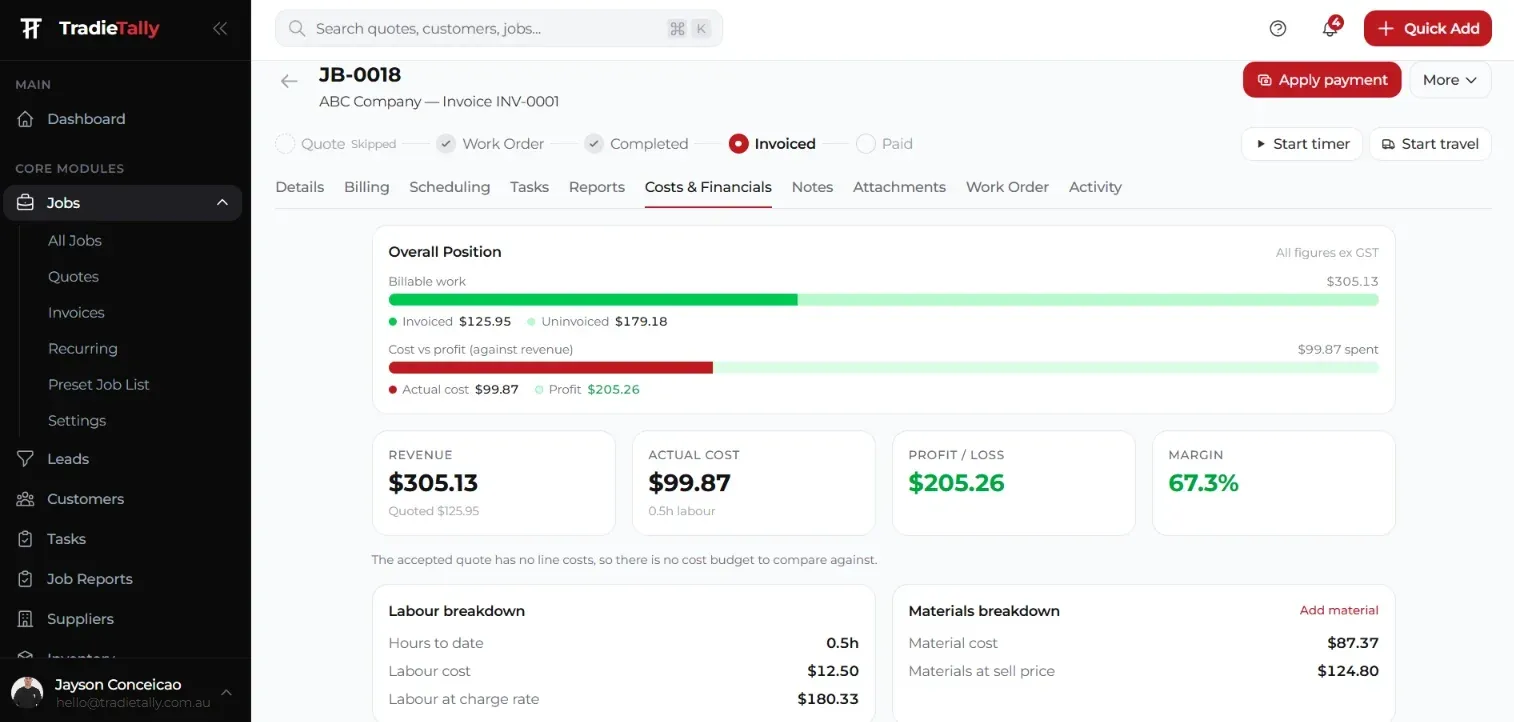
Task: Switch to the Billing tab
Action: click(x=367, y=187)
